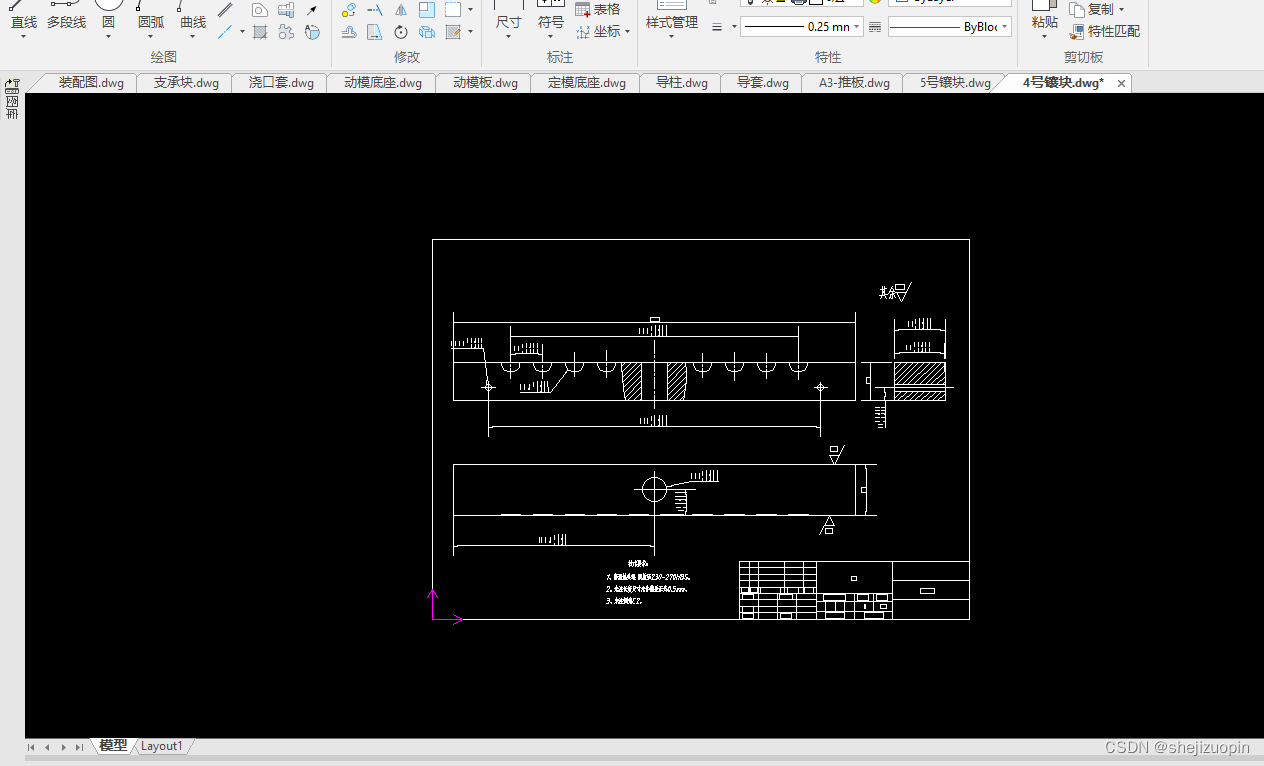This screenshot has height=766, width=1264.
Task: Click the 粘贴 paste button
Action: pos(1044,22)
